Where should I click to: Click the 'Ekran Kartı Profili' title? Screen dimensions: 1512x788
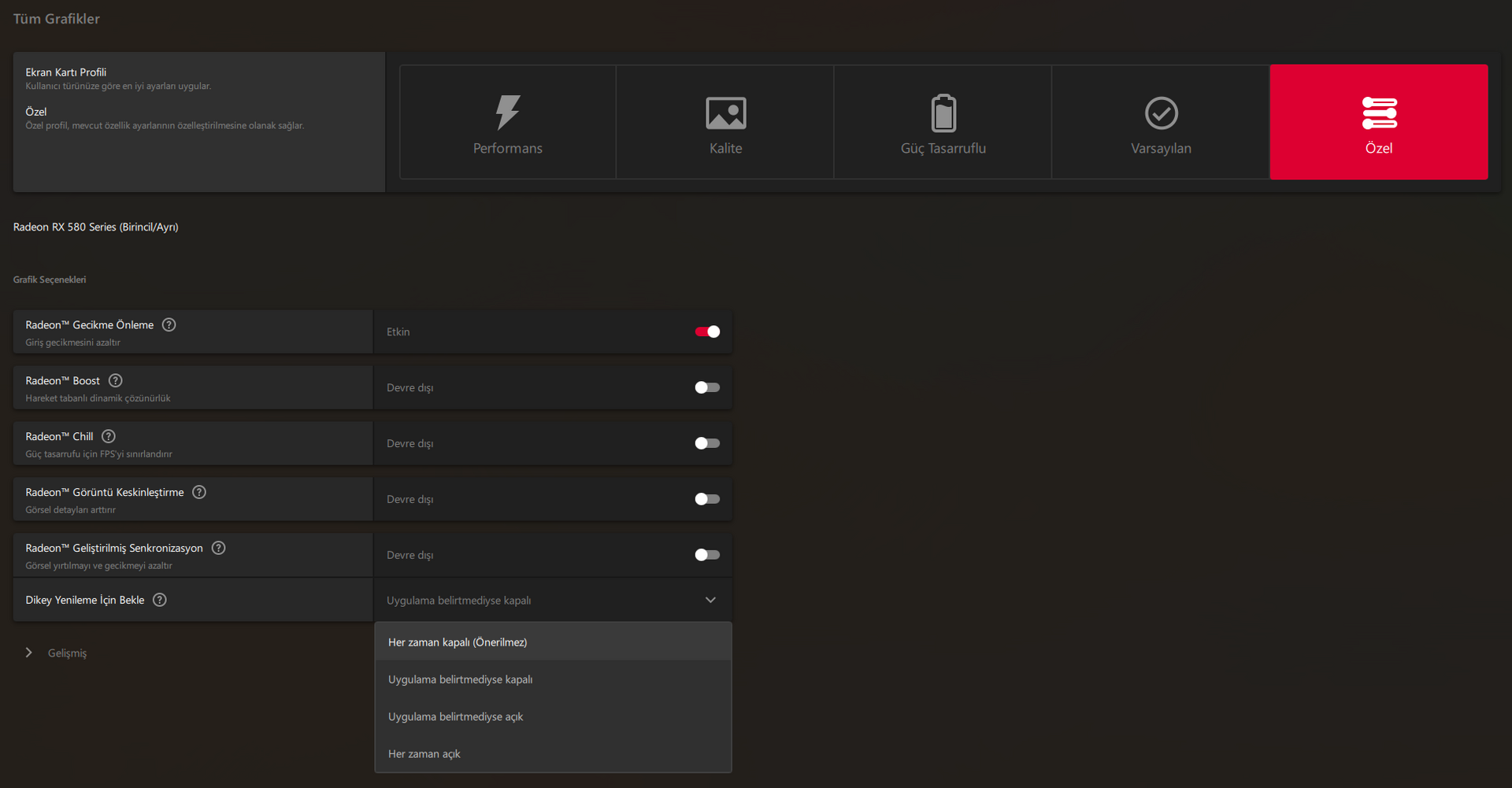[x=66, y=72]
